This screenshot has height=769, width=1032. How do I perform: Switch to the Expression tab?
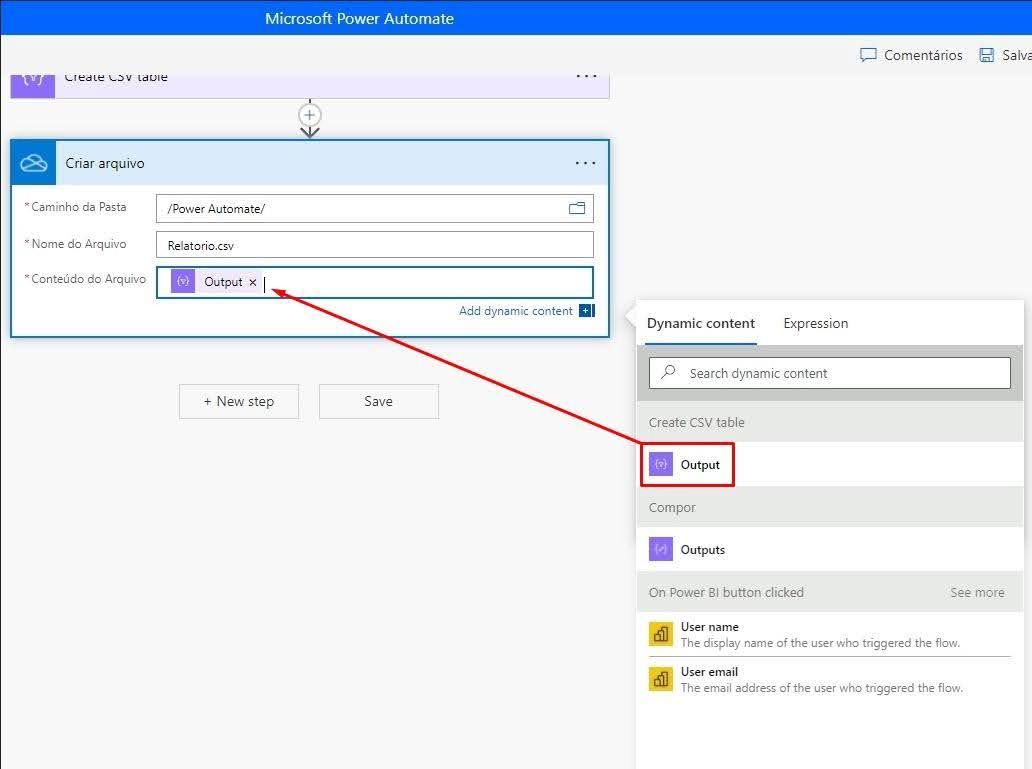click(815, 323)
